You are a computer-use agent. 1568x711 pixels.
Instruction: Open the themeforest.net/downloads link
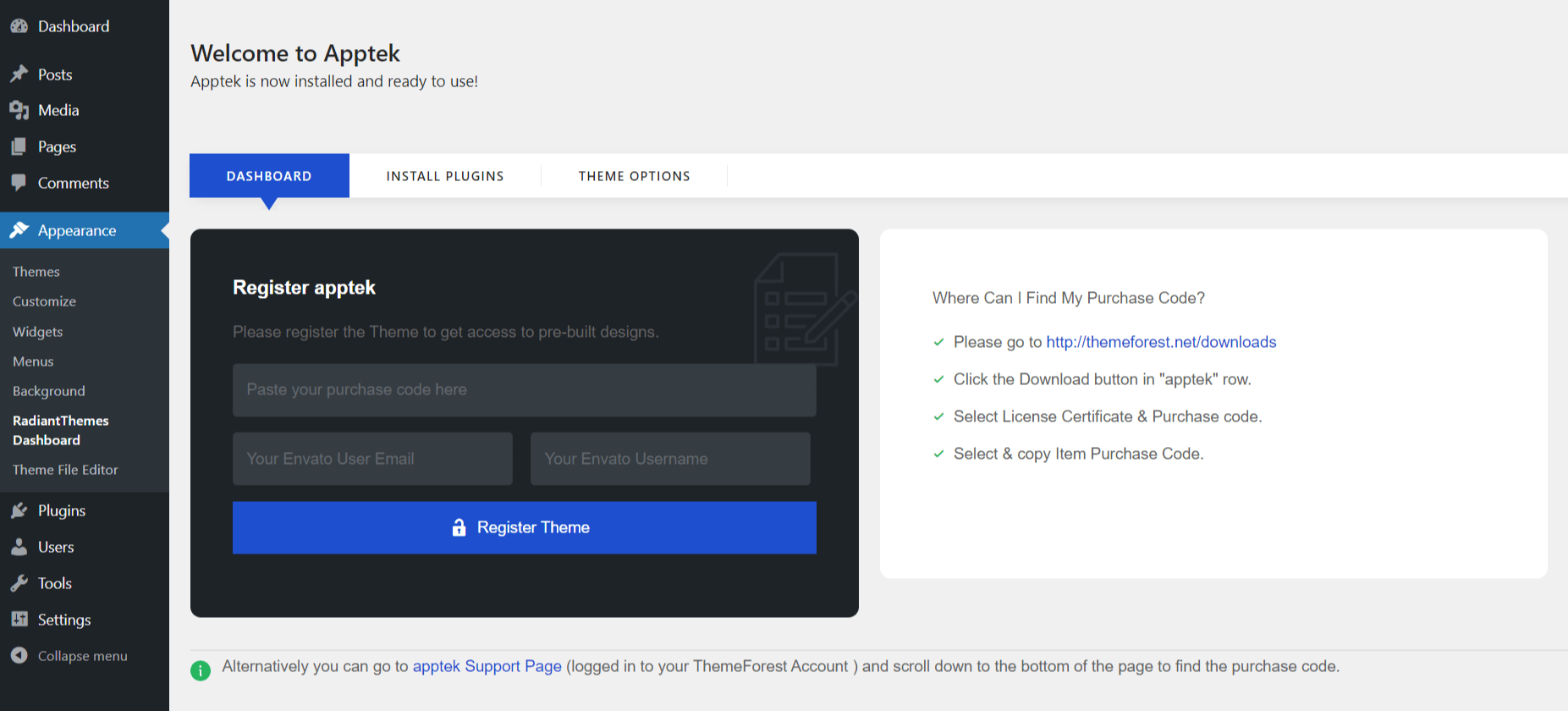[x=1160, y=342]
